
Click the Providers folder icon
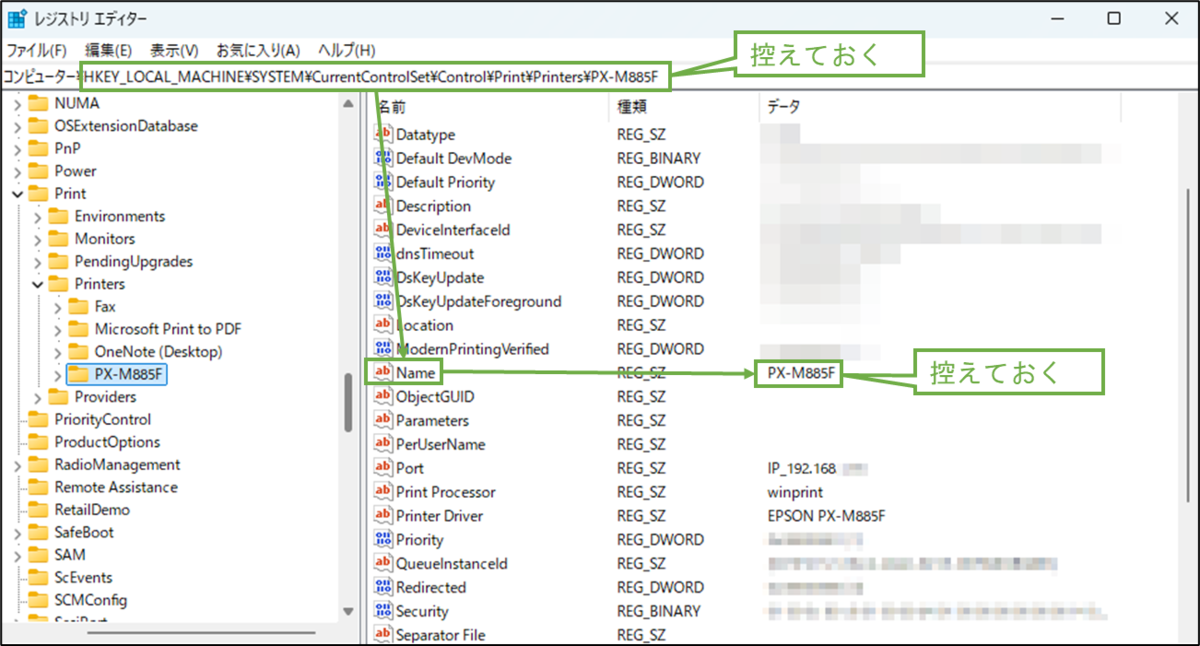point(58,397)
